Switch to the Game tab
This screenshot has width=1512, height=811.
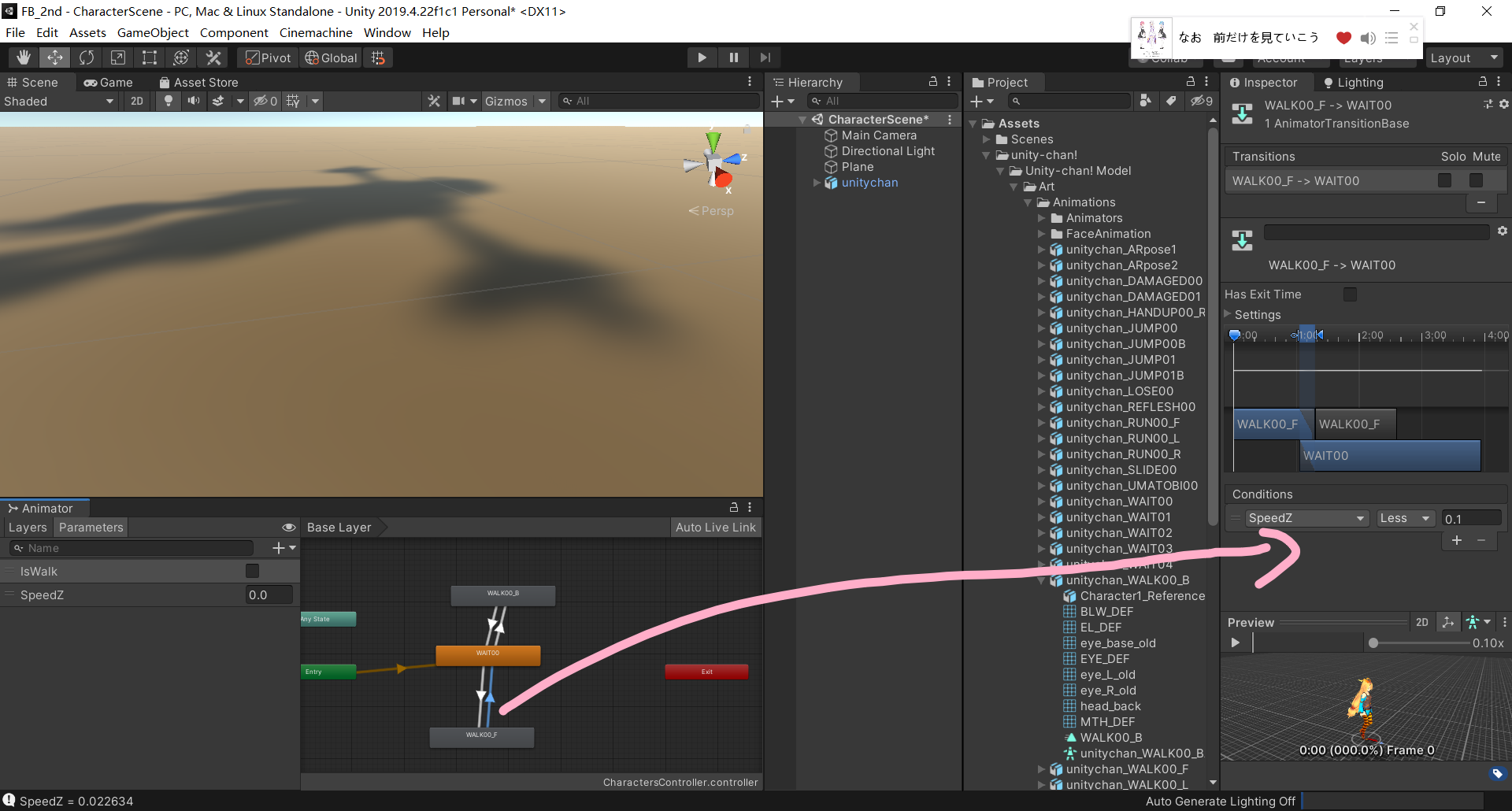(x=109, y=82)
